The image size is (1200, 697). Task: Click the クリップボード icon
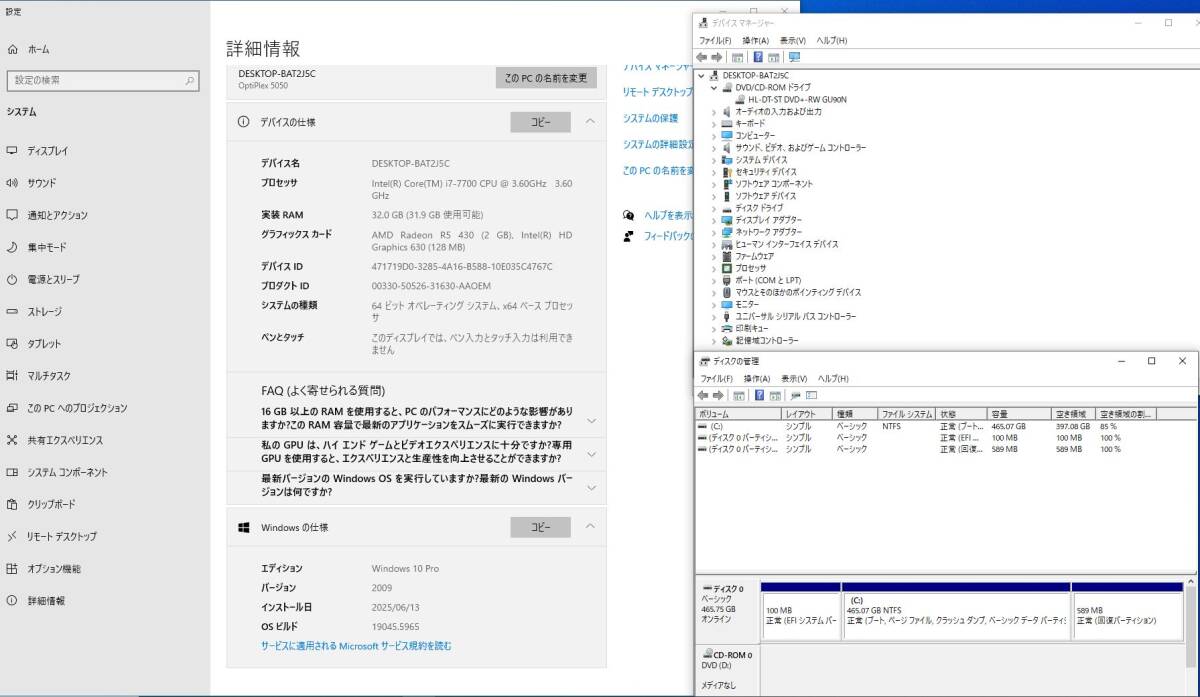12,504
